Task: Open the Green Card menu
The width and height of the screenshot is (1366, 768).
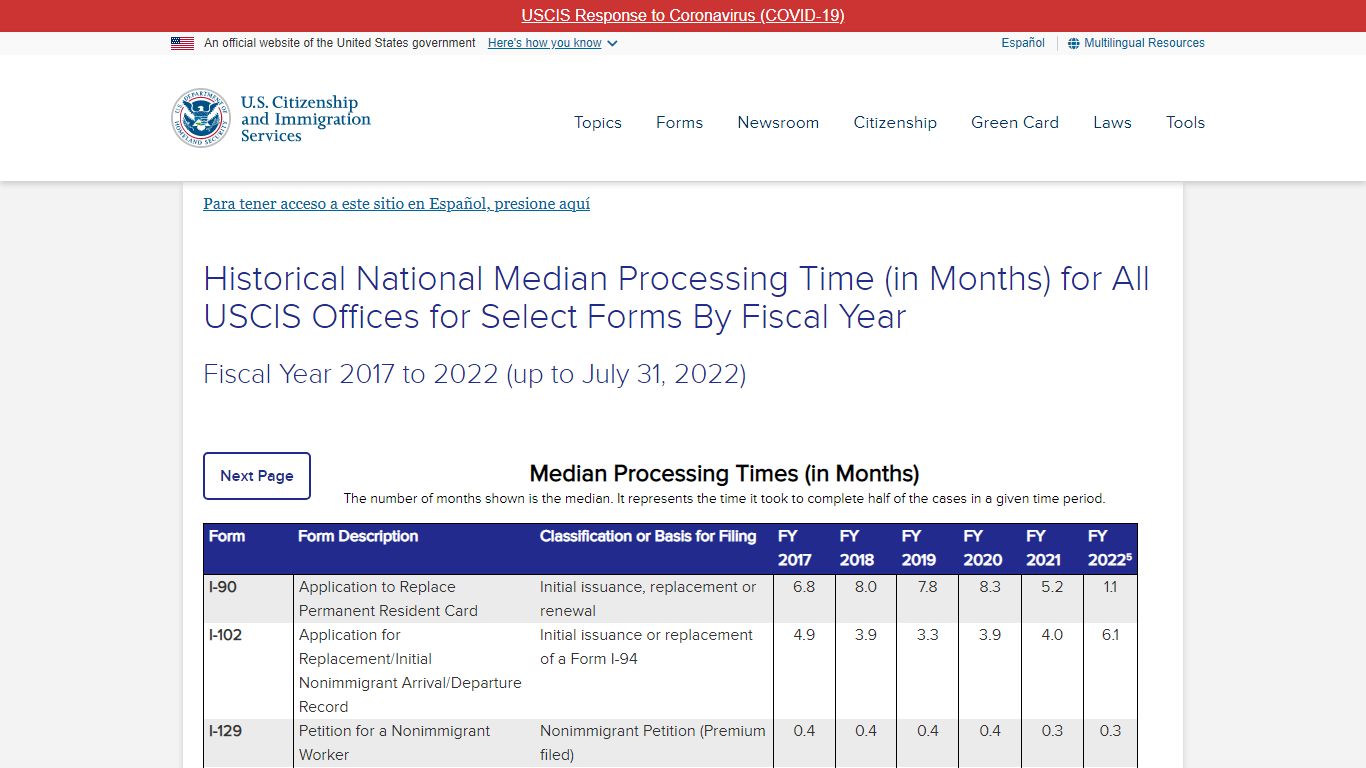Action: (1015, 122)
